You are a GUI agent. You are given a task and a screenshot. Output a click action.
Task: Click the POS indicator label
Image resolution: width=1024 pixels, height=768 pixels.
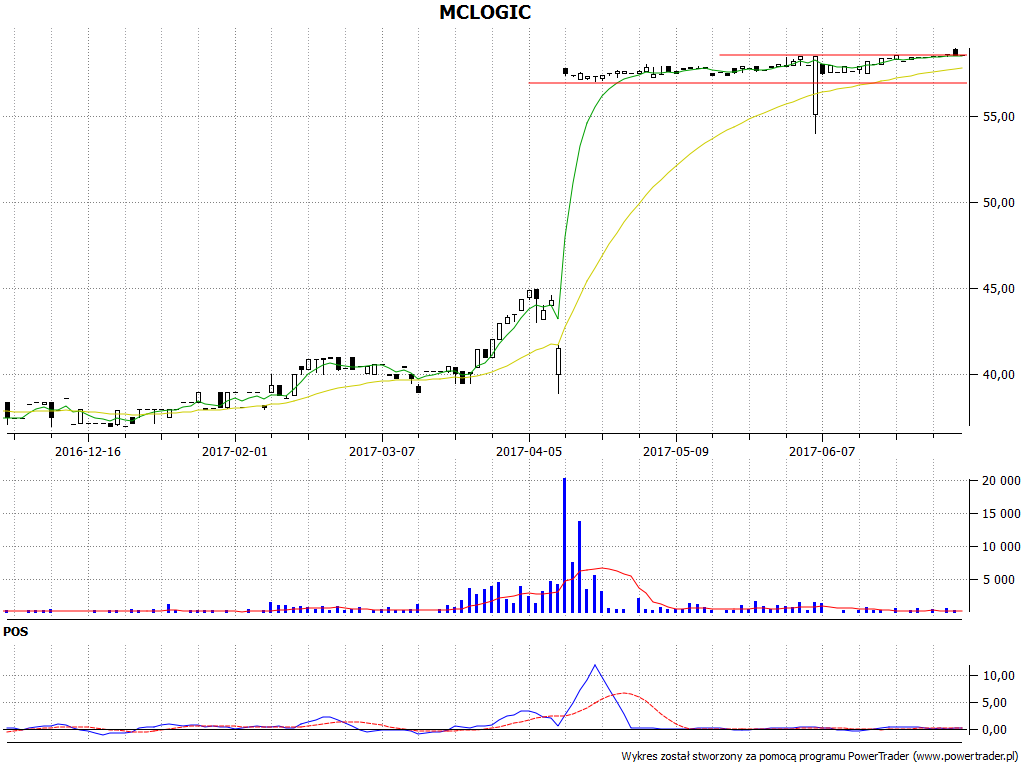tap(16, 632)
